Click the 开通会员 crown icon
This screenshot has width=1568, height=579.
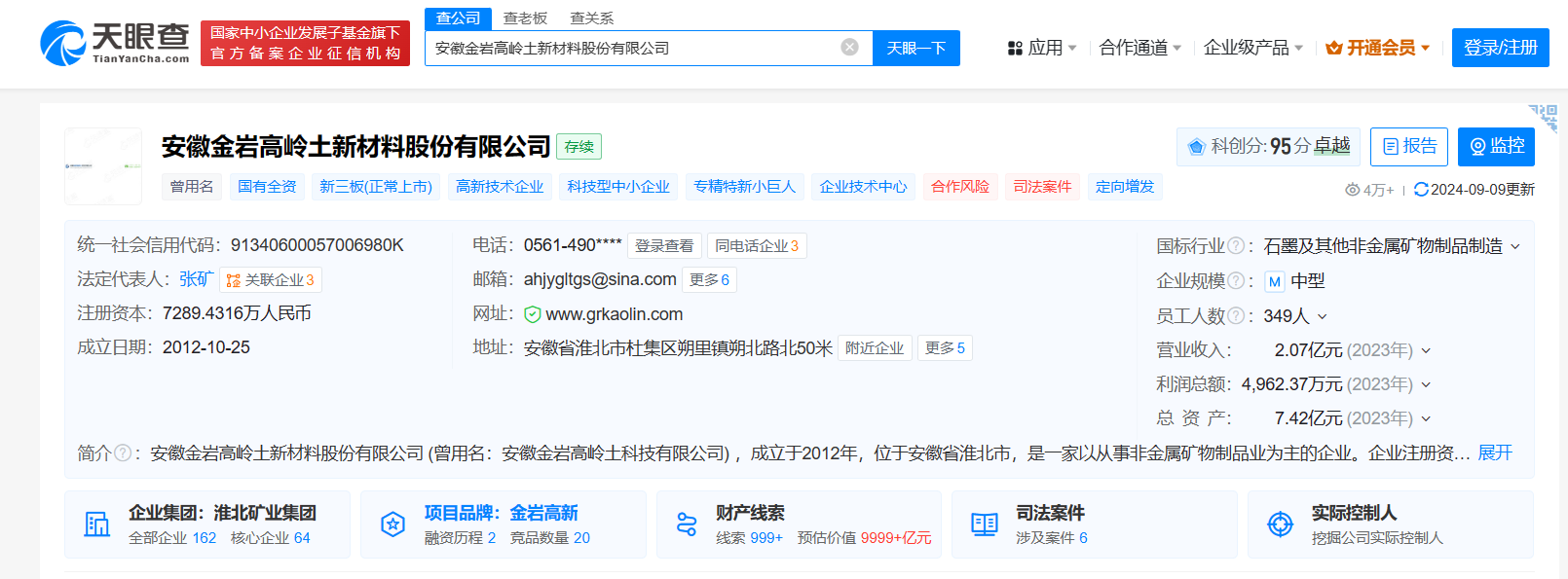tap(1334, 48)
